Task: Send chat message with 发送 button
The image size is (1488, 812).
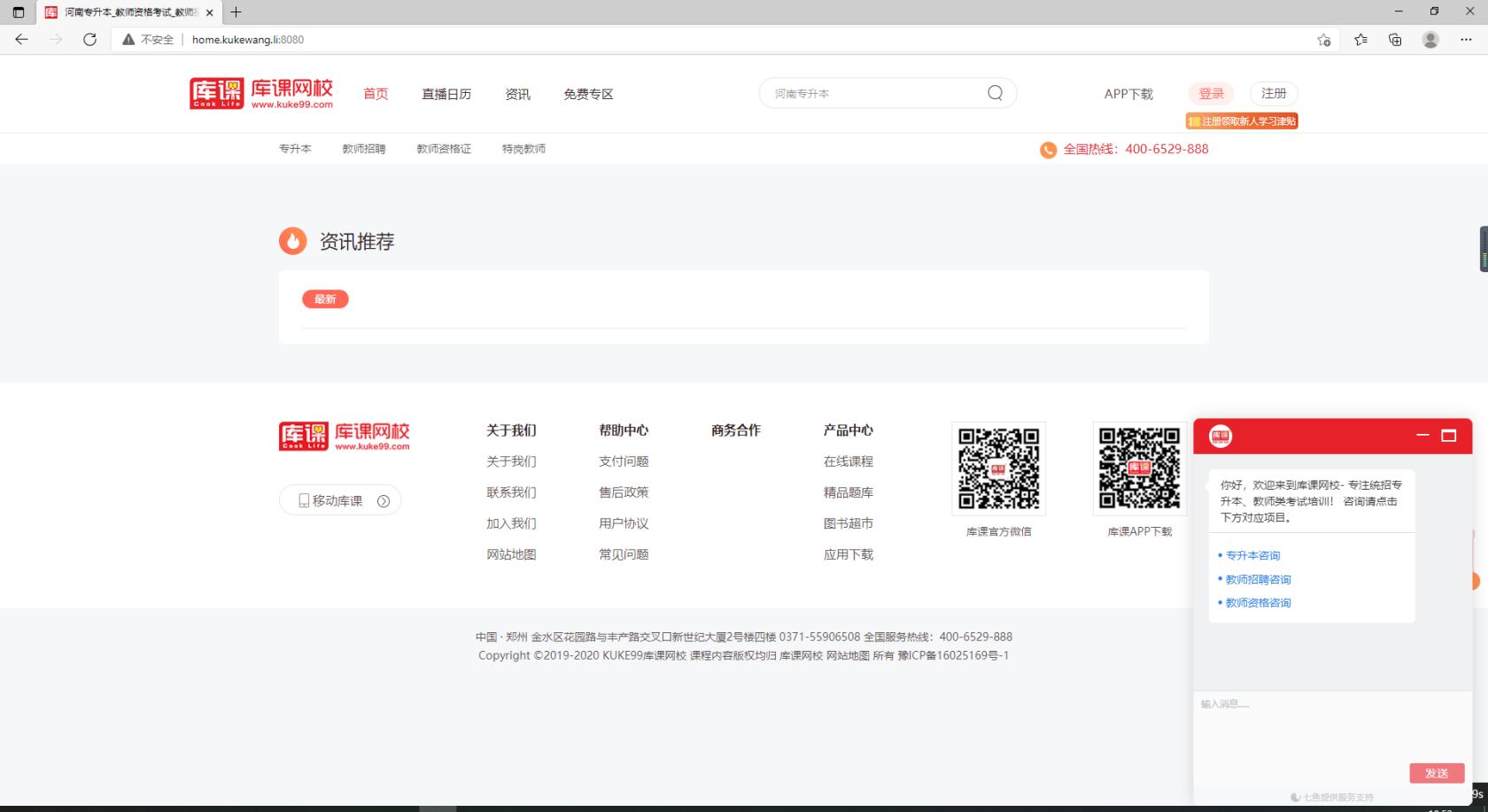Action: pyautogui.click(x=1437, y=773)
